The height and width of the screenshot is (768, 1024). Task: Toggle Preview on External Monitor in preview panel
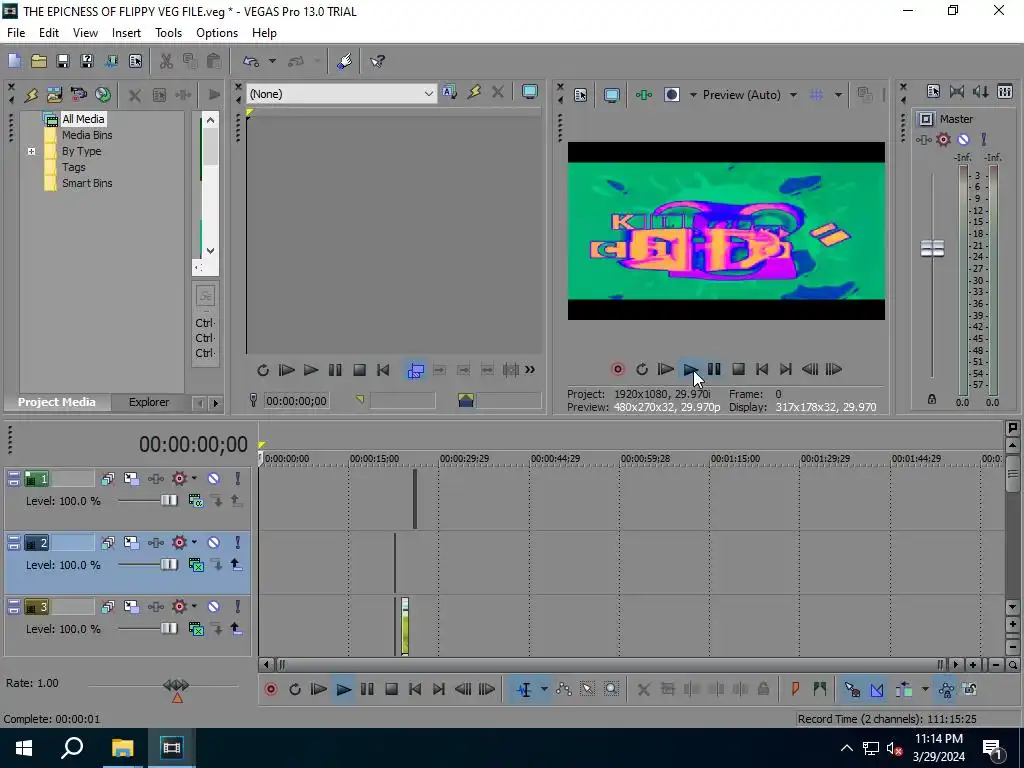point(612,95)
